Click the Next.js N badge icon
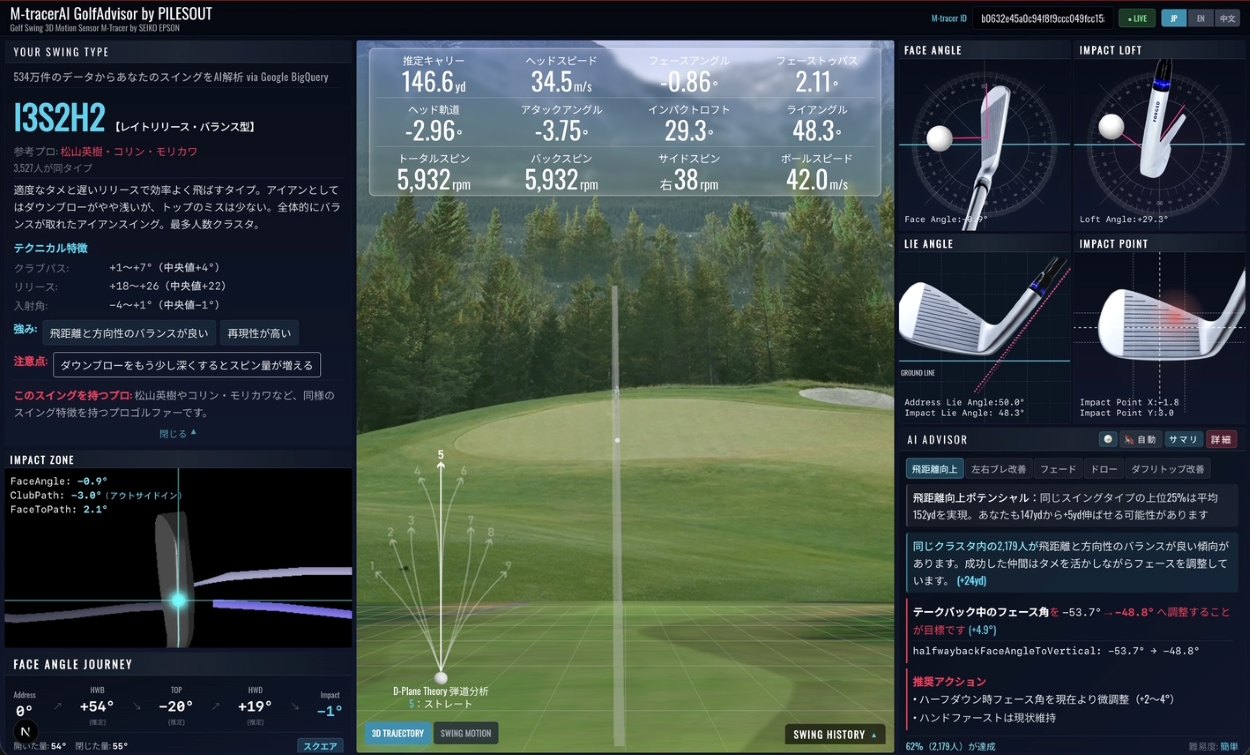Viewport: 1250px width, 755px height. tap(25, 732)
